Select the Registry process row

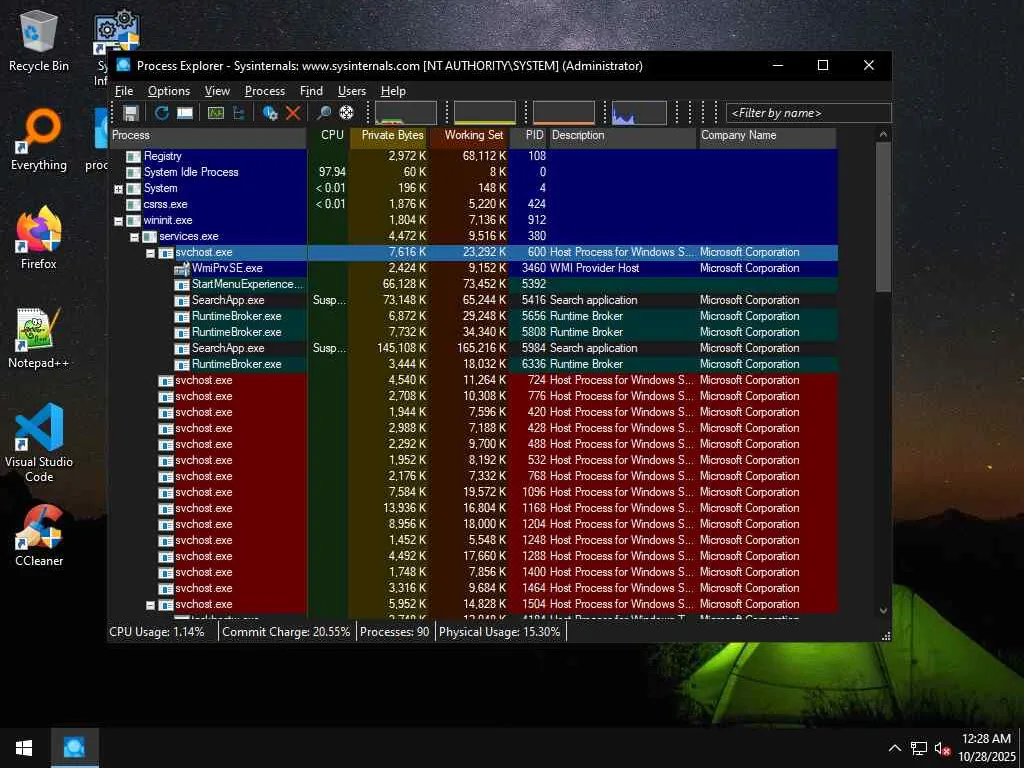click(x=473, y=156)
